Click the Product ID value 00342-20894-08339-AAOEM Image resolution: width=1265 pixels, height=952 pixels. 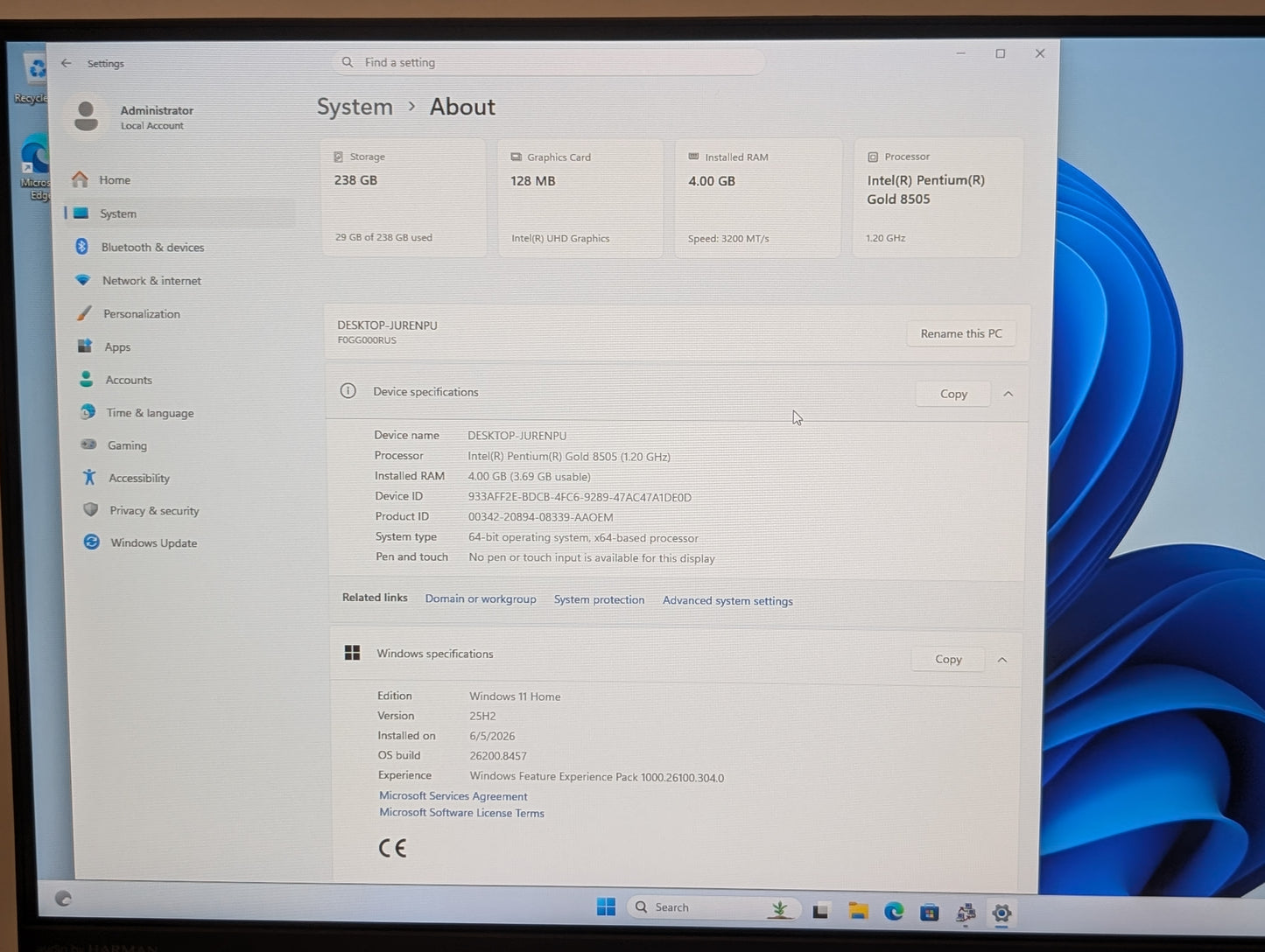(x=540, y=517)
